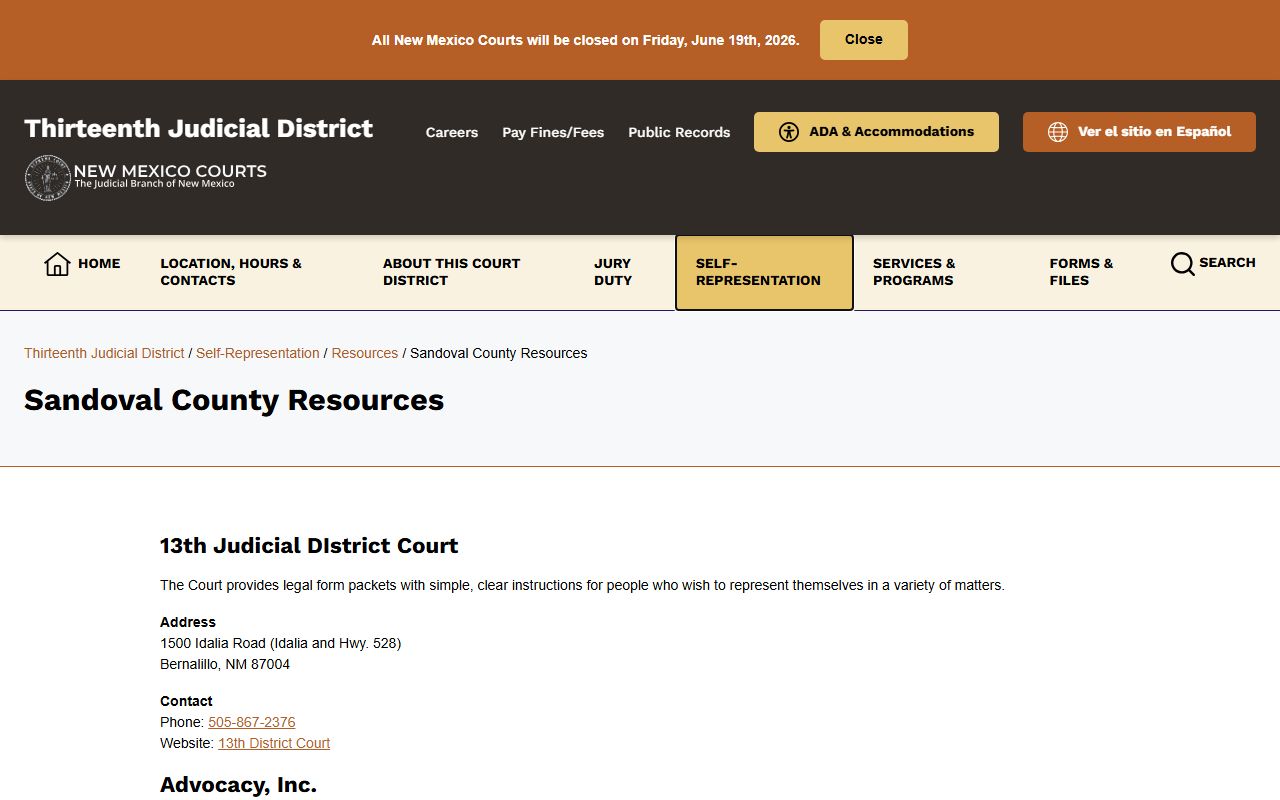The image size is (1280, 800).
Task: Click Resources breadcrumb link
Action: tap(365, 353)
